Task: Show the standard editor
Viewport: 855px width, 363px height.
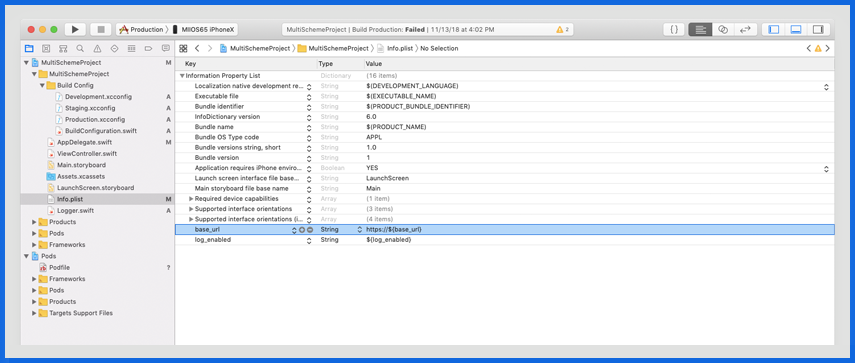Action: point(700,29)
